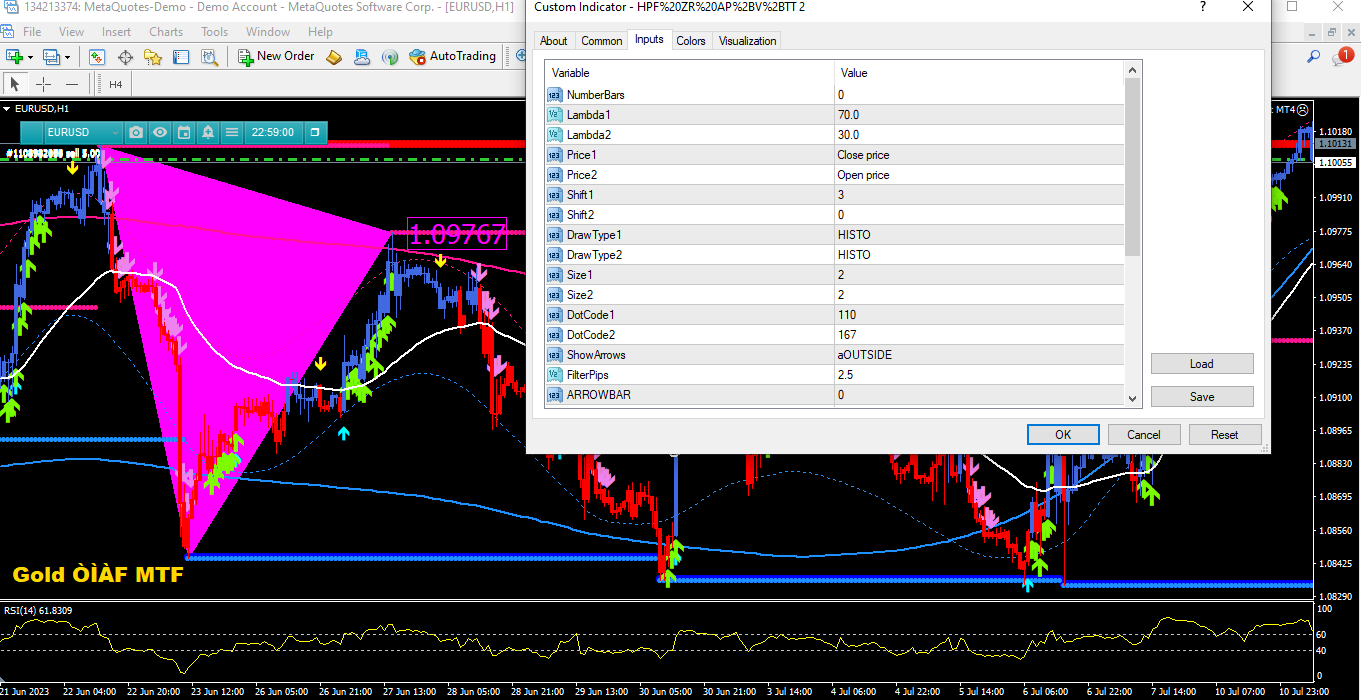The image size is (1361, 700).
Task: Expand the New Chart dropdown arrow
Action: pyautogui.click(x=30, y=57)
